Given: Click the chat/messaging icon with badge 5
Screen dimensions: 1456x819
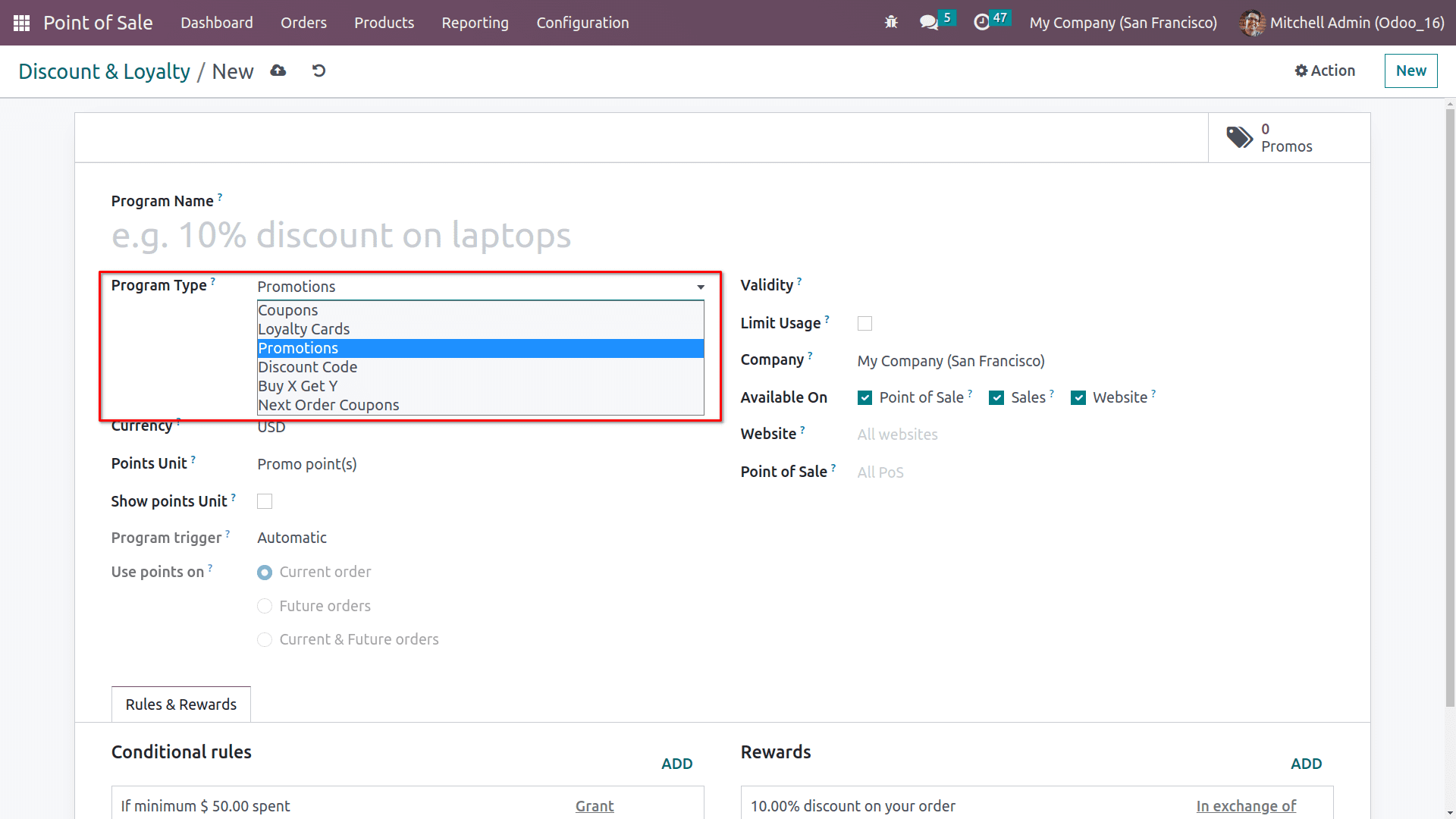Looking at the screenshot, I should (x=931, y=22).
